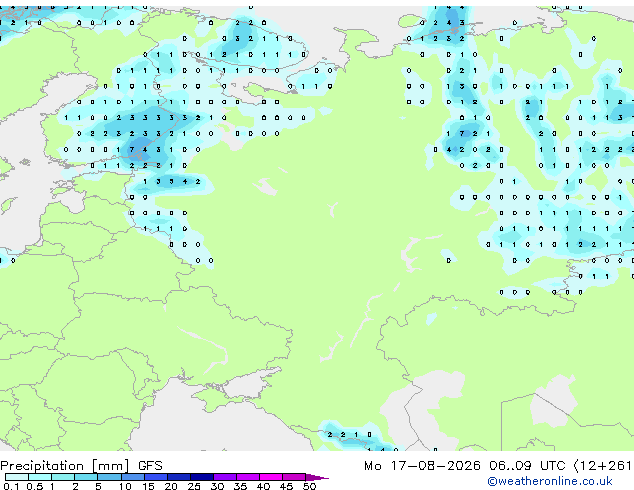This screenshot has height=490, width=634.
Task: Click the forecast date 'Mo 17-08-2026'
Action: (x=422, y=466)
